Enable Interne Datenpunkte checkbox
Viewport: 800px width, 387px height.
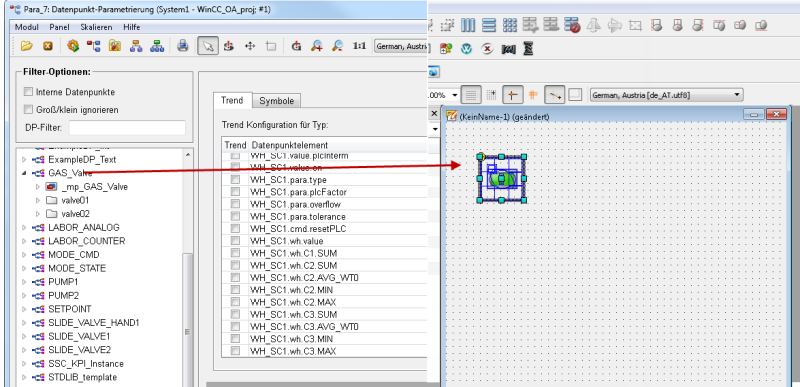pos(28,92)
